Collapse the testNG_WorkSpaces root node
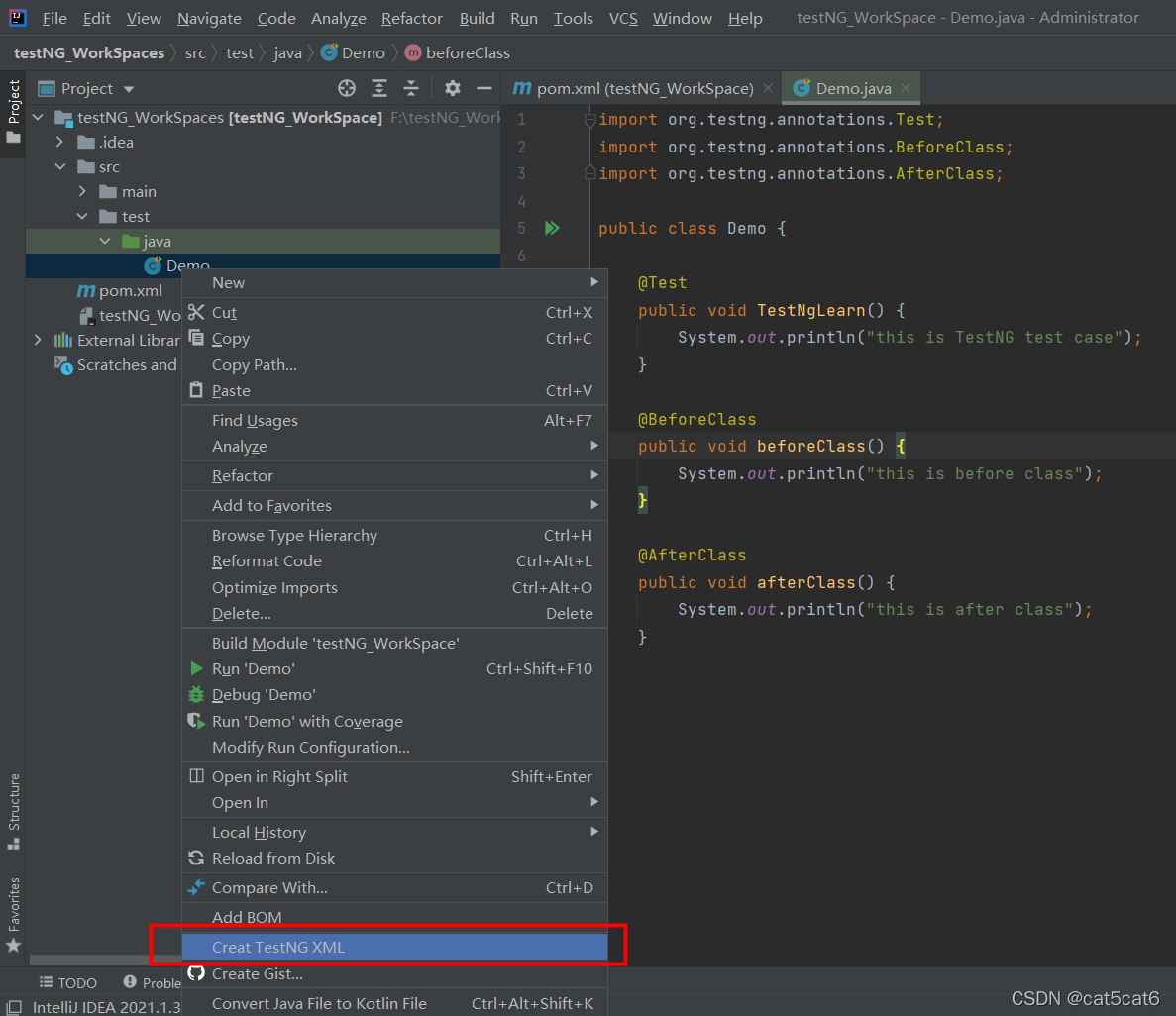 pyautogui.click(x=38, y=117)
